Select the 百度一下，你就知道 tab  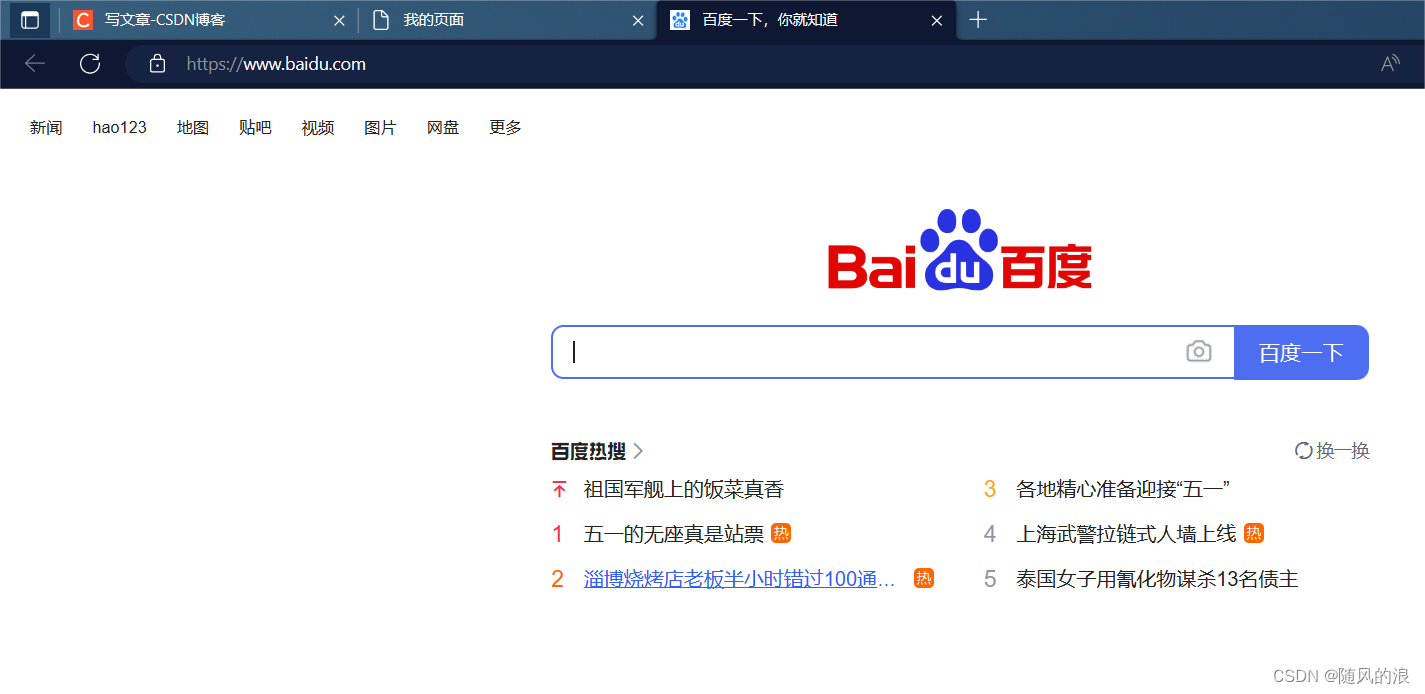[x=805, y=20]
